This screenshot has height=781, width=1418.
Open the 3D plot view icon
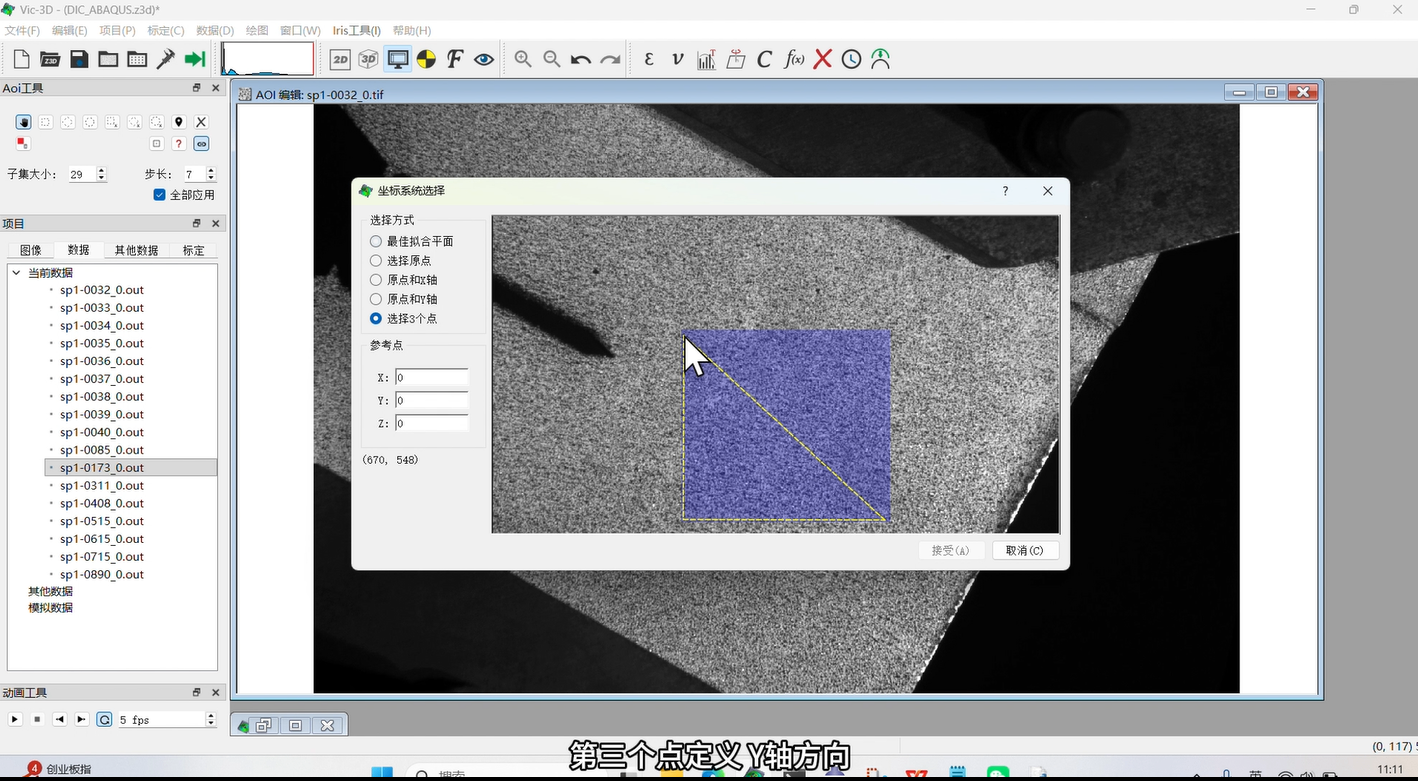369,59
